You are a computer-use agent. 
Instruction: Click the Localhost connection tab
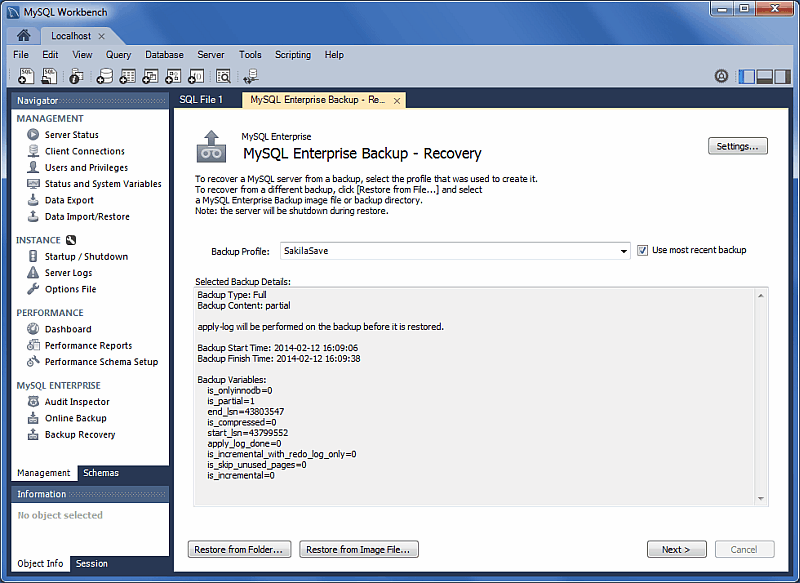click(71, 36)
